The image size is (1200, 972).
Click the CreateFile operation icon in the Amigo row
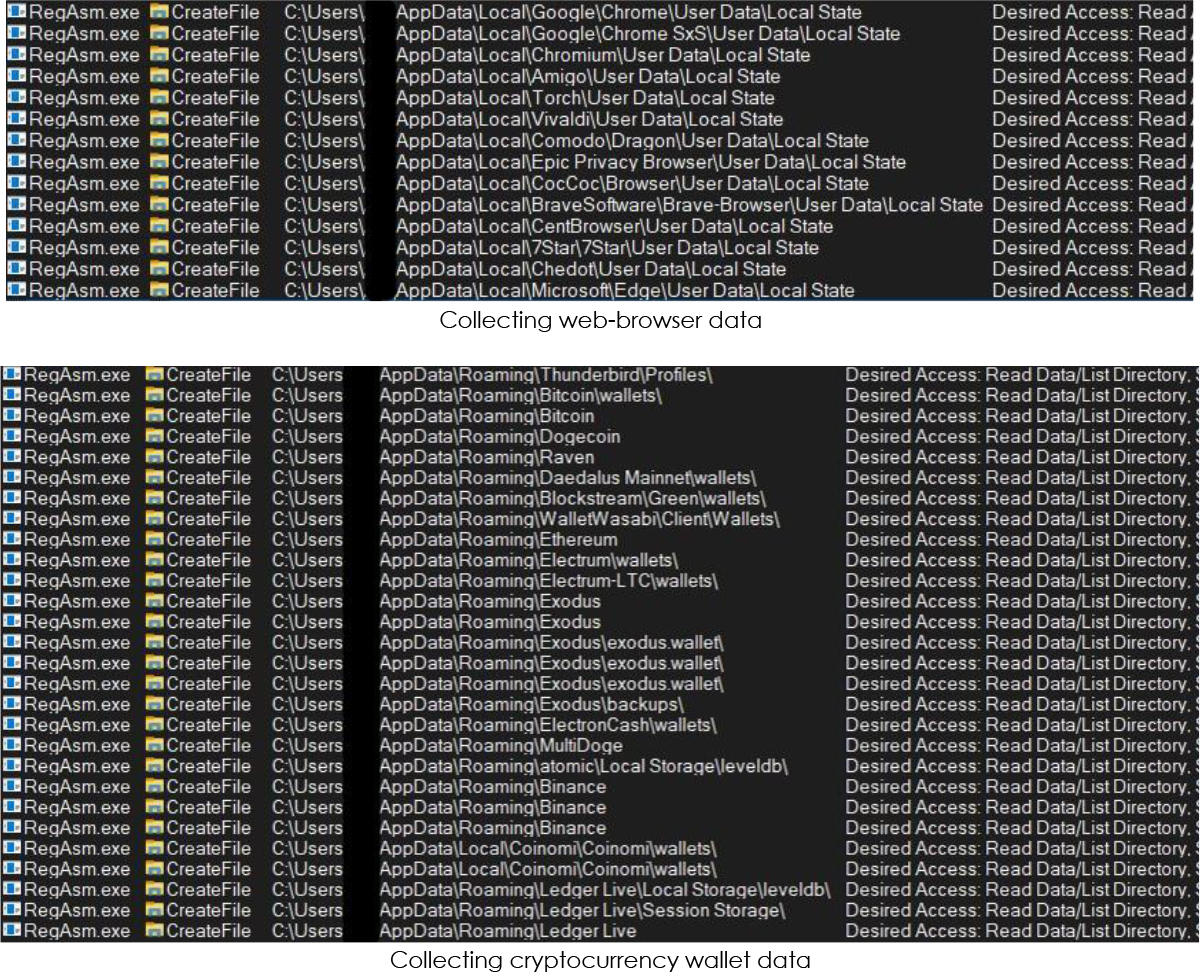(x=159, y=77)
